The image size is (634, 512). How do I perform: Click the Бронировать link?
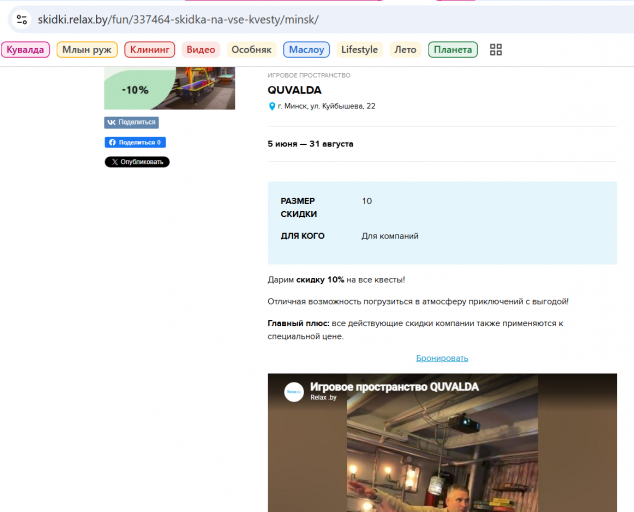[x=442, y=358]
